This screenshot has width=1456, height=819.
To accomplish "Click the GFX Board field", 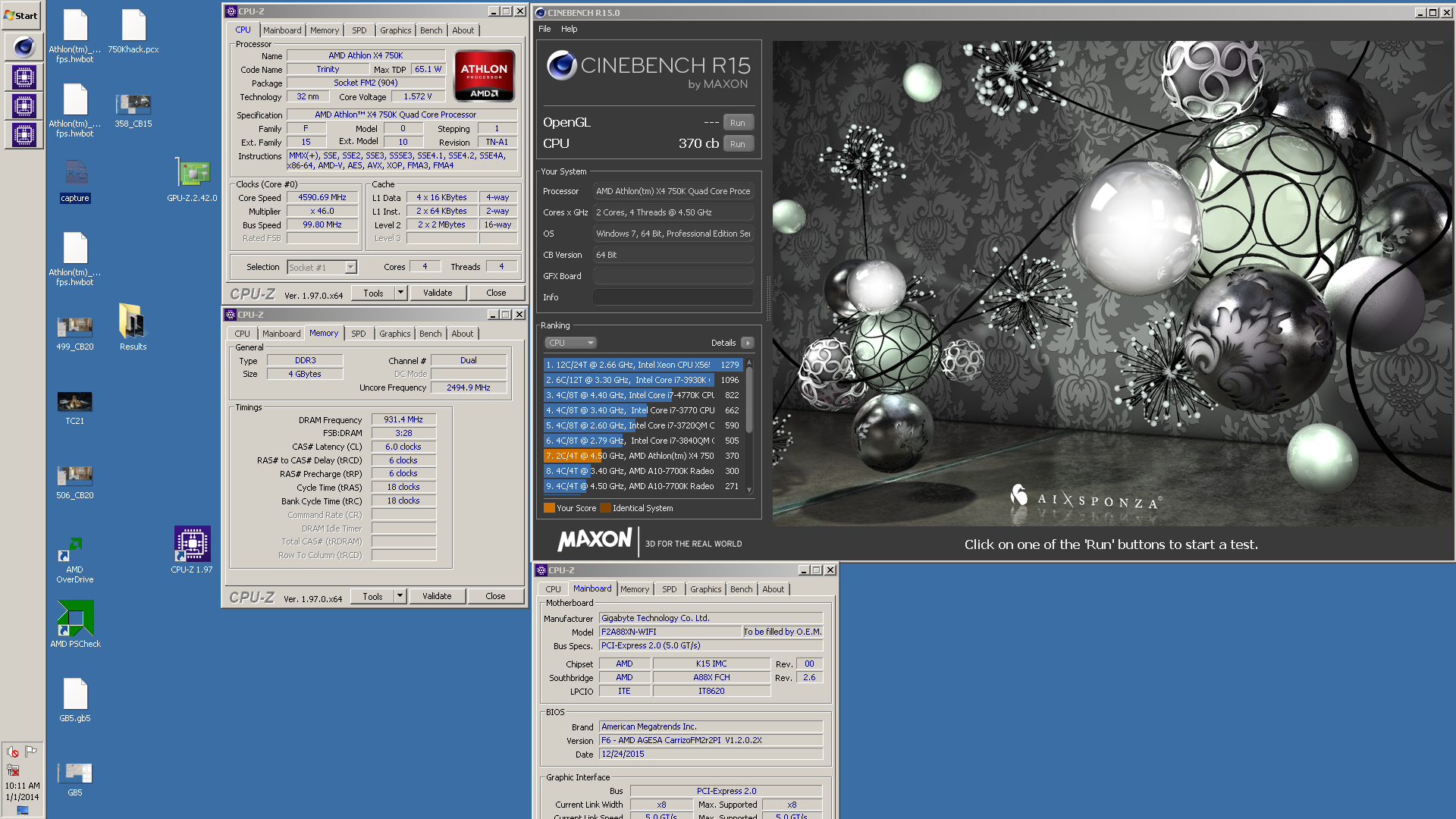I will coord(673,276).
